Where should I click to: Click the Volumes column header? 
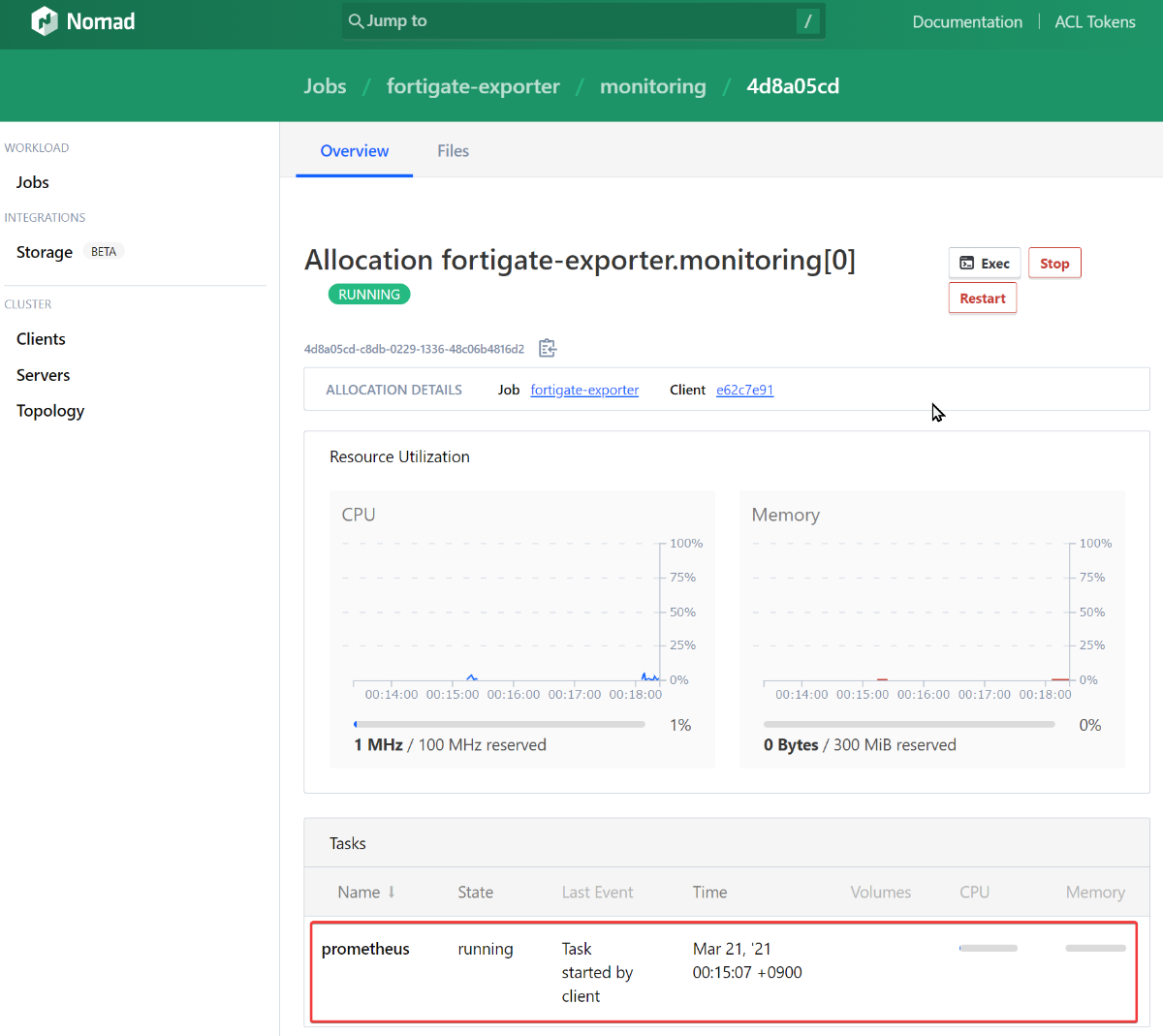tap(880, 892)
